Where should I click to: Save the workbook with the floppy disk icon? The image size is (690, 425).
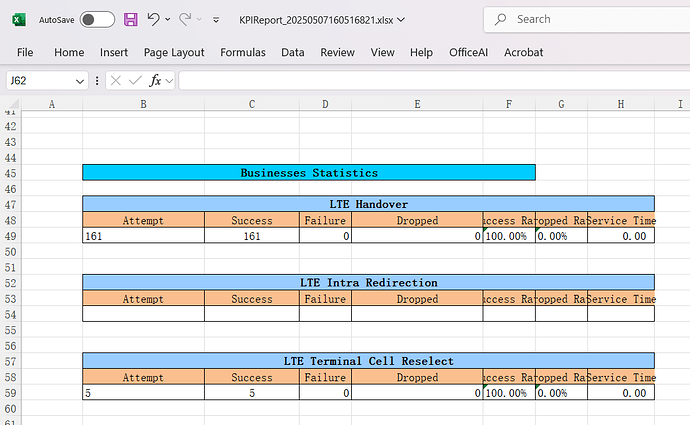click(x=131, y=20)
